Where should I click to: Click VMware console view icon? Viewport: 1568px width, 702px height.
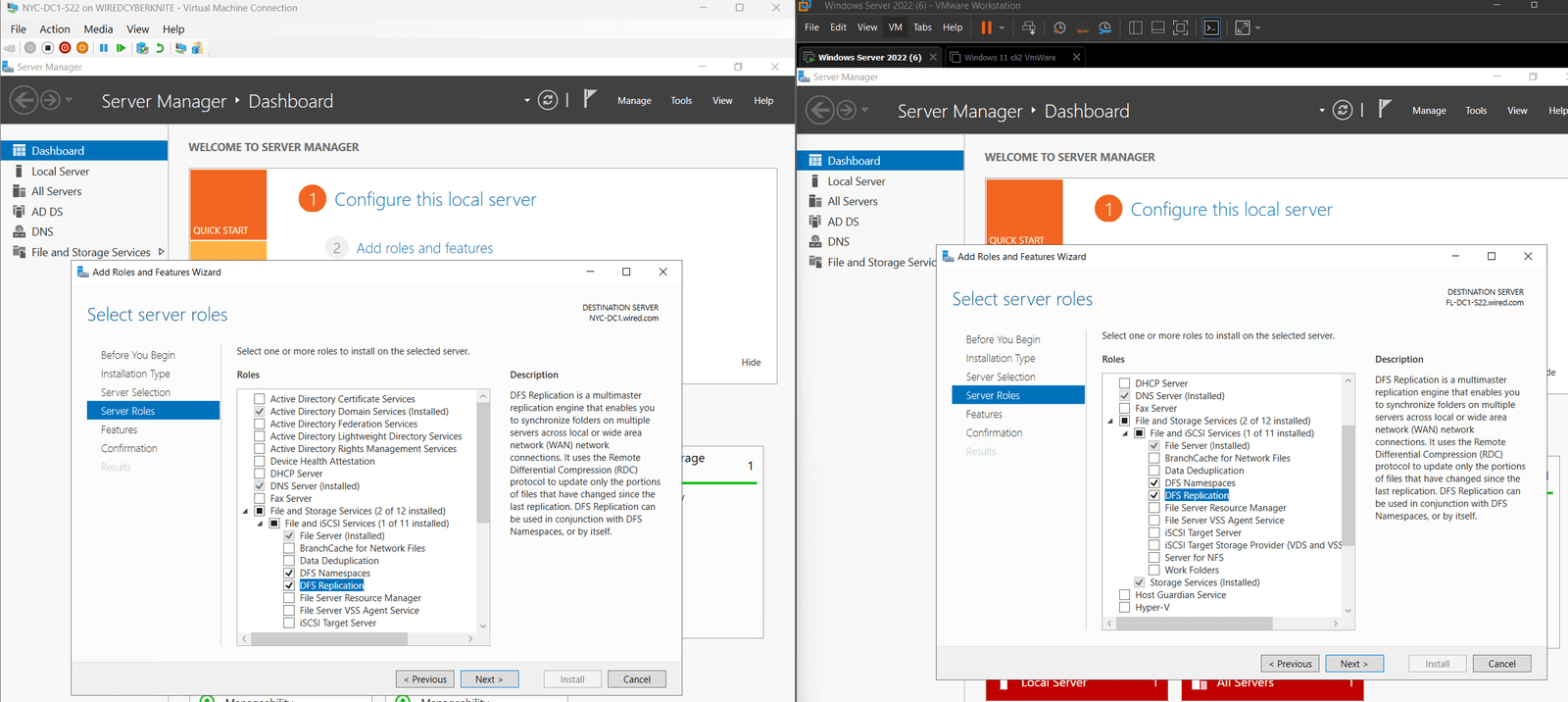point(1211,27)
